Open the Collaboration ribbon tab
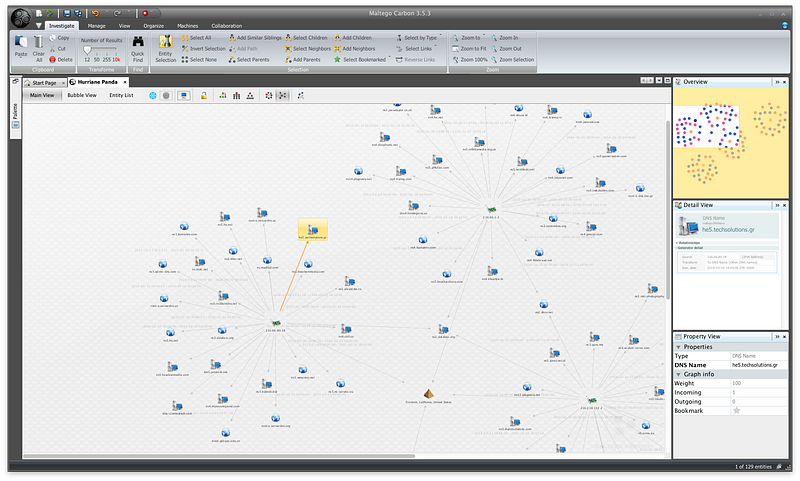This screenshot has height=481, width=800. click(227, 26)
